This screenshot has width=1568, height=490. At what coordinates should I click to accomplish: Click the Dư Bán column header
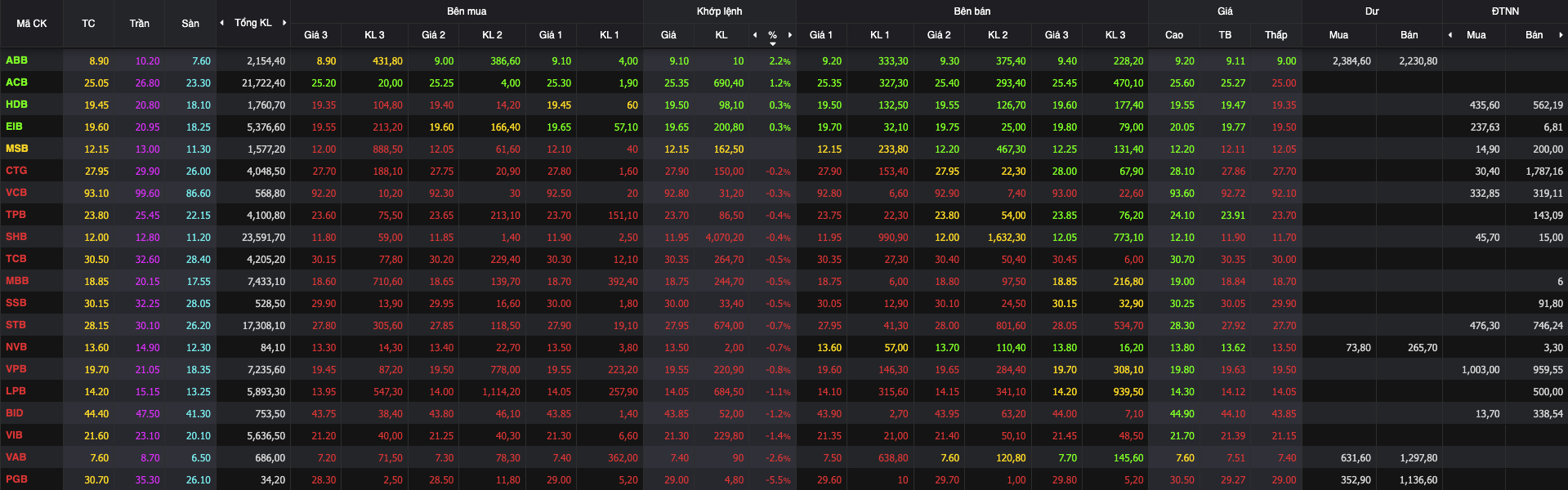point(1409,35)
